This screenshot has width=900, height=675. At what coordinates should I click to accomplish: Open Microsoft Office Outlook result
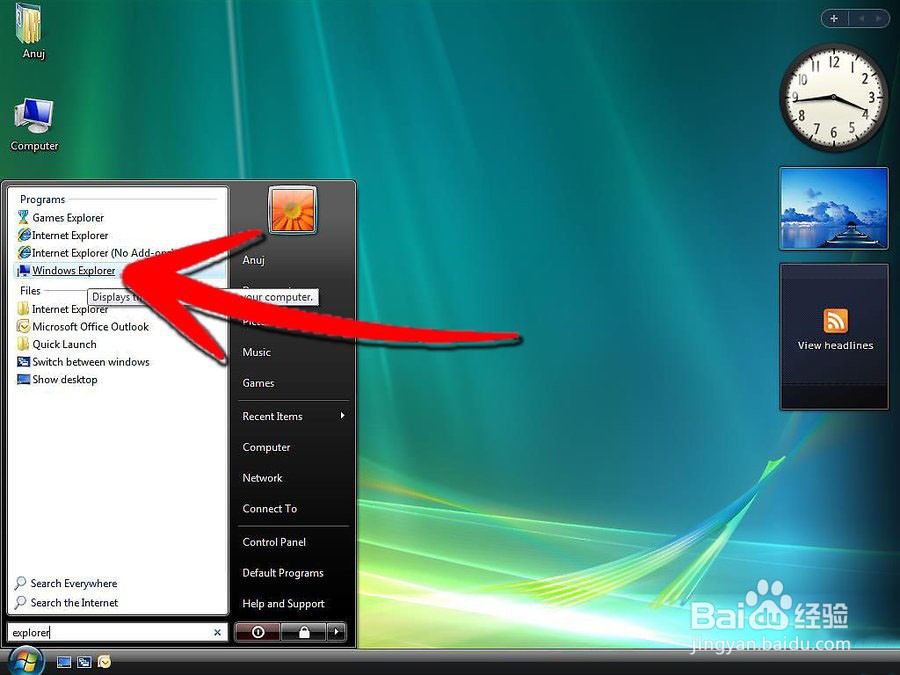(83, 327)
